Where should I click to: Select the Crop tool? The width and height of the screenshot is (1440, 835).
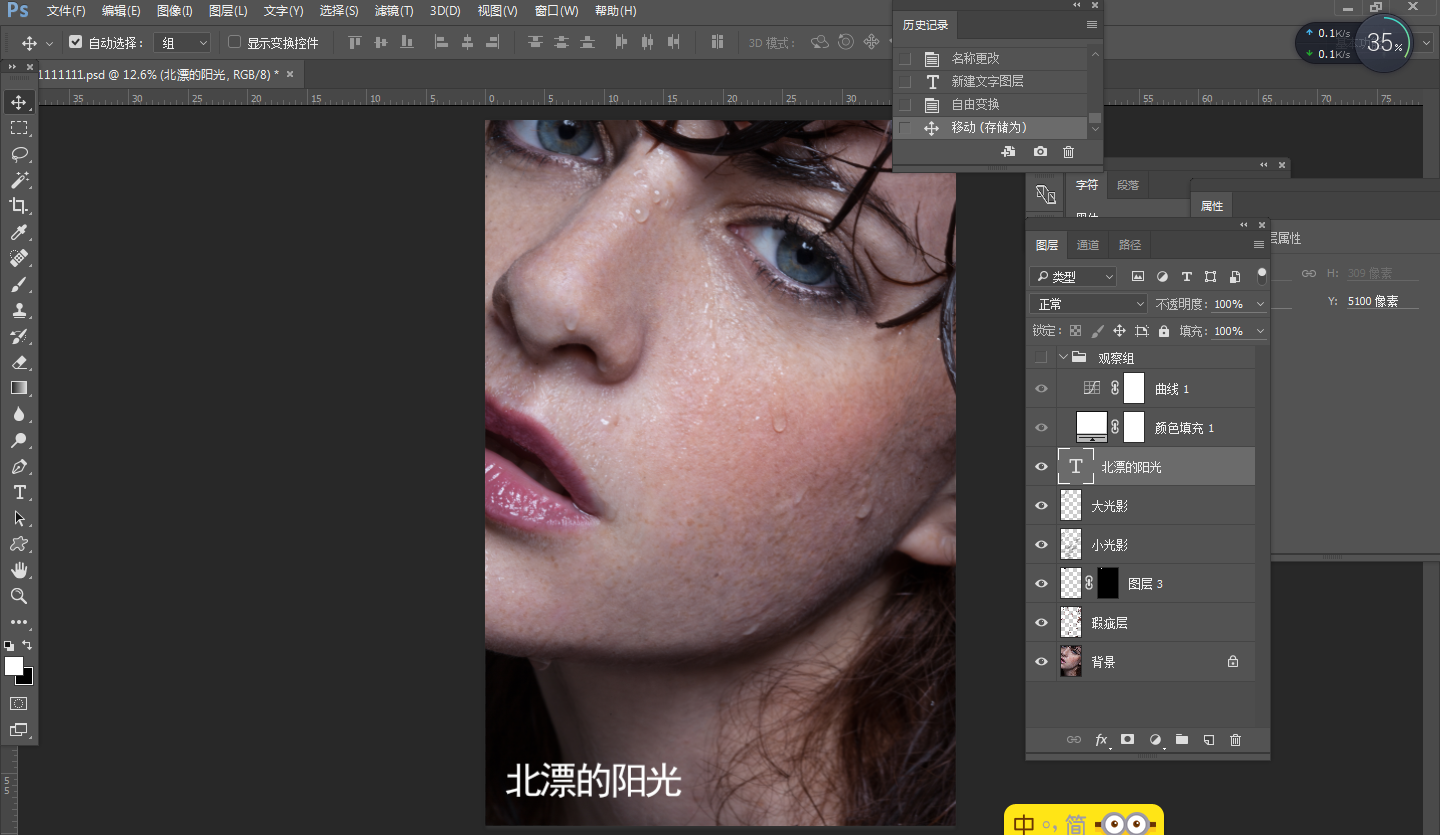click(19, 206)
